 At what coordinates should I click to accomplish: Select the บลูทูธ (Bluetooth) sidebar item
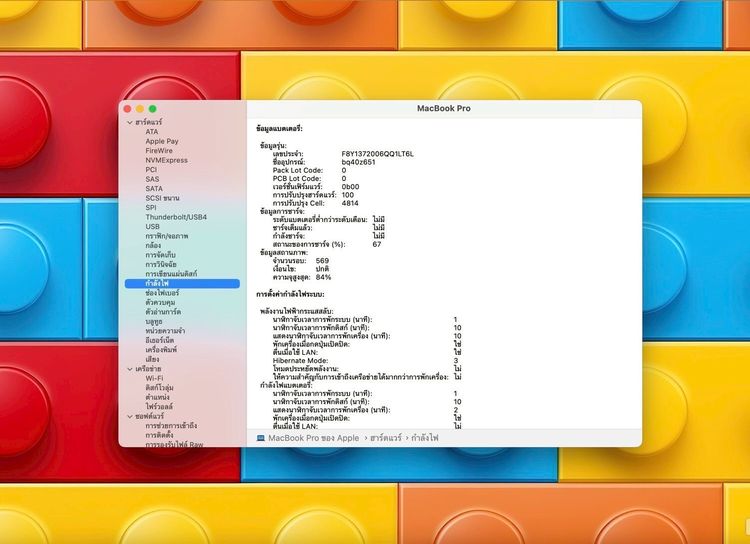click(155, 321)
